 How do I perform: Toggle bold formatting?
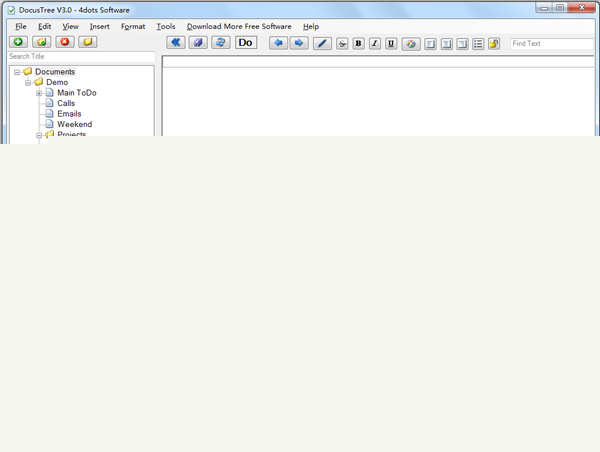[359, 44]
